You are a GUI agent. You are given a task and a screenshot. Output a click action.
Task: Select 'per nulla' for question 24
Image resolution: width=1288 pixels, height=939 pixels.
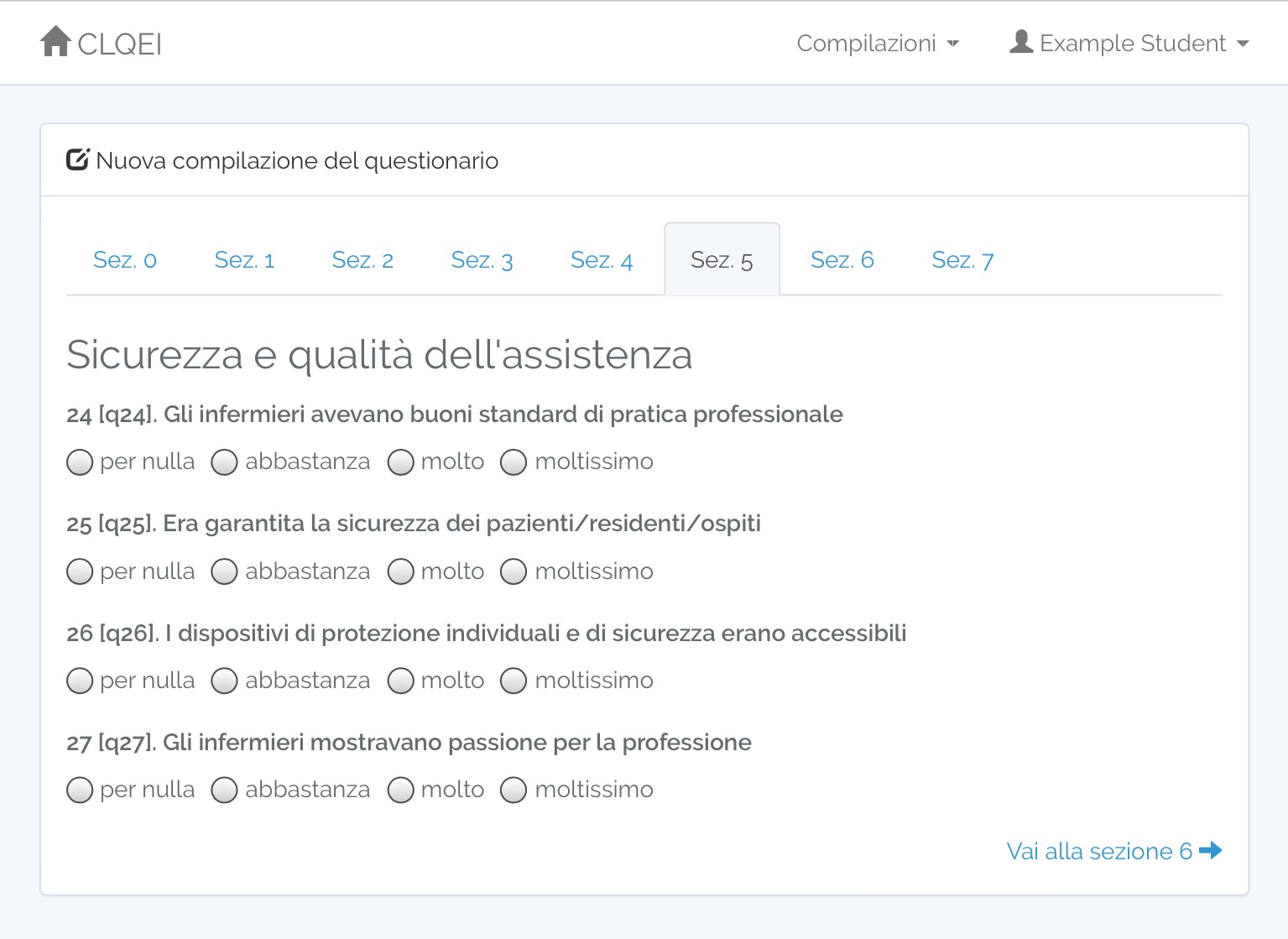coord(80,462)
